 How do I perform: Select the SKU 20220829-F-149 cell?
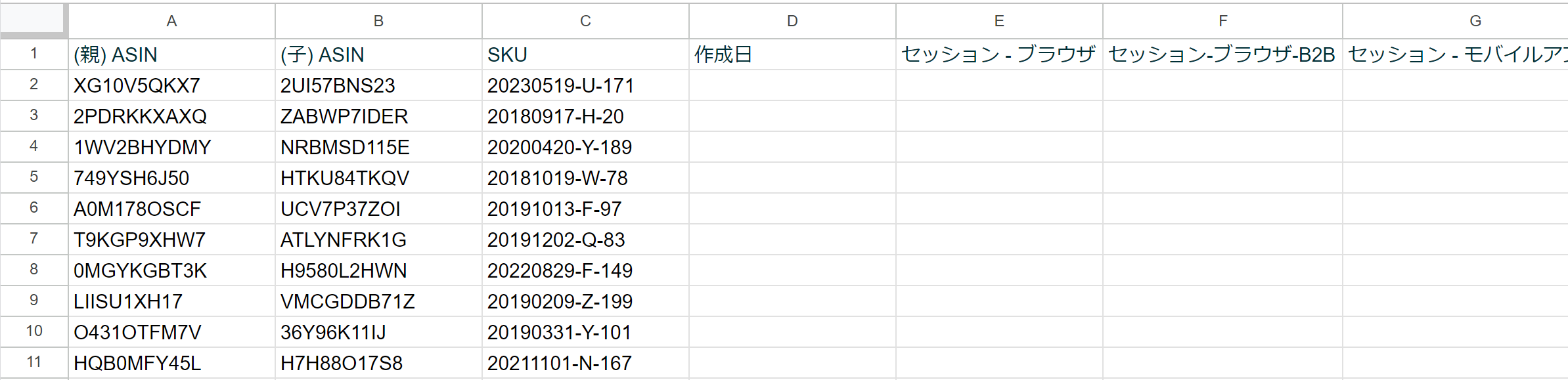(585, 270)
